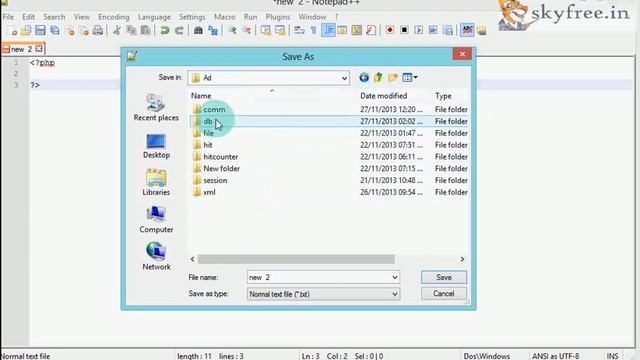Viewport: 640px width, 360px height.
Task: Sort by the Date modified column header
Action: [384, 96]
